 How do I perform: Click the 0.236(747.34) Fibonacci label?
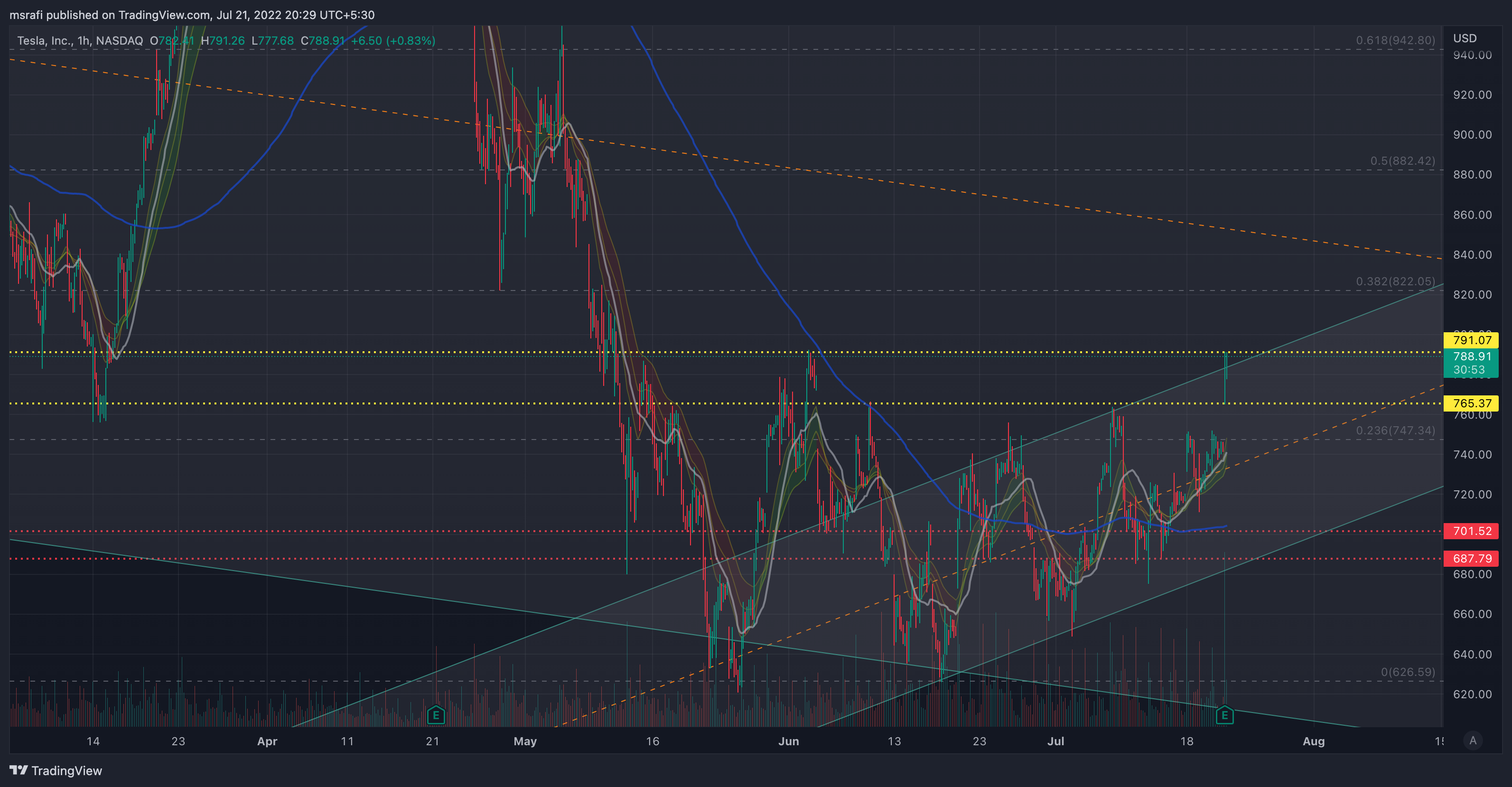1395,430
